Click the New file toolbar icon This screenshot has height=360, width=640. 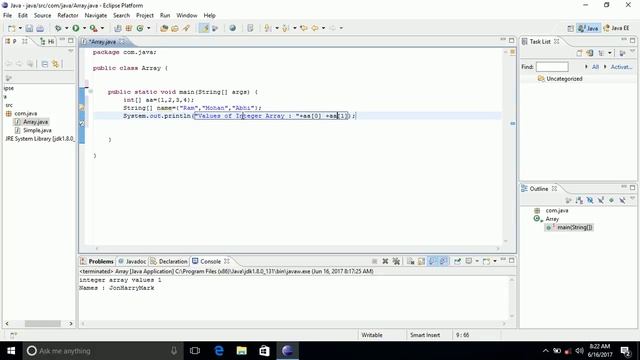coord(11,28)
